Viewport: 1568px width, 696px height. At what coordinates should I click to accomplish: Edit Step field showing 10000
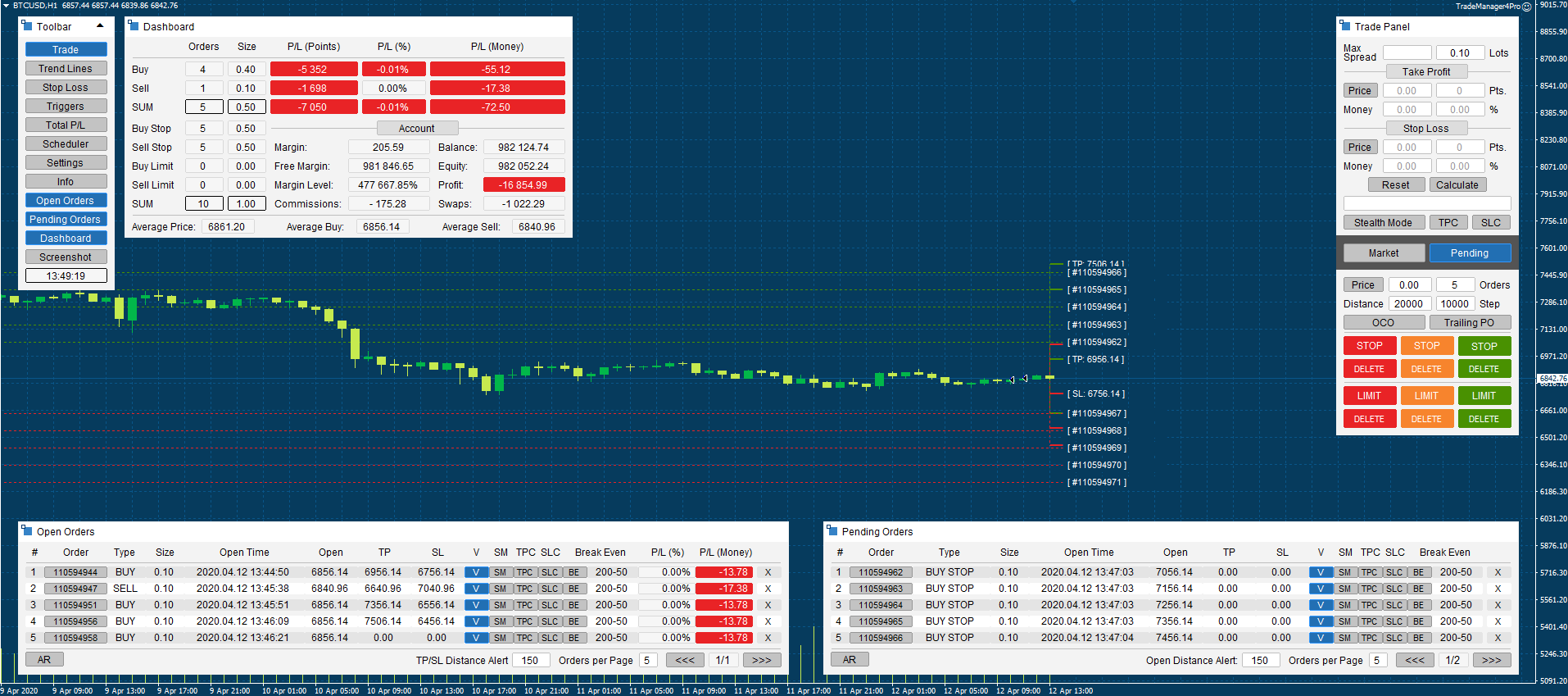click(1455, 304)
